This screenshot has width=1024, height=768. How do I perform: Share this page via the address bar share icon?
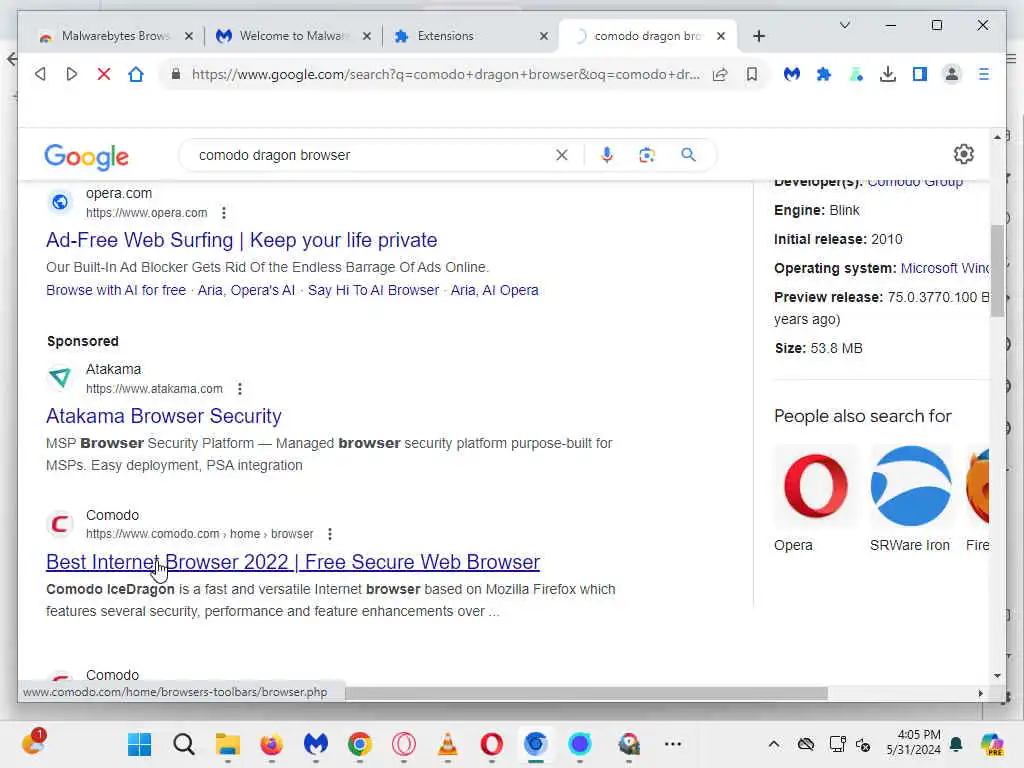pos(720,74)
